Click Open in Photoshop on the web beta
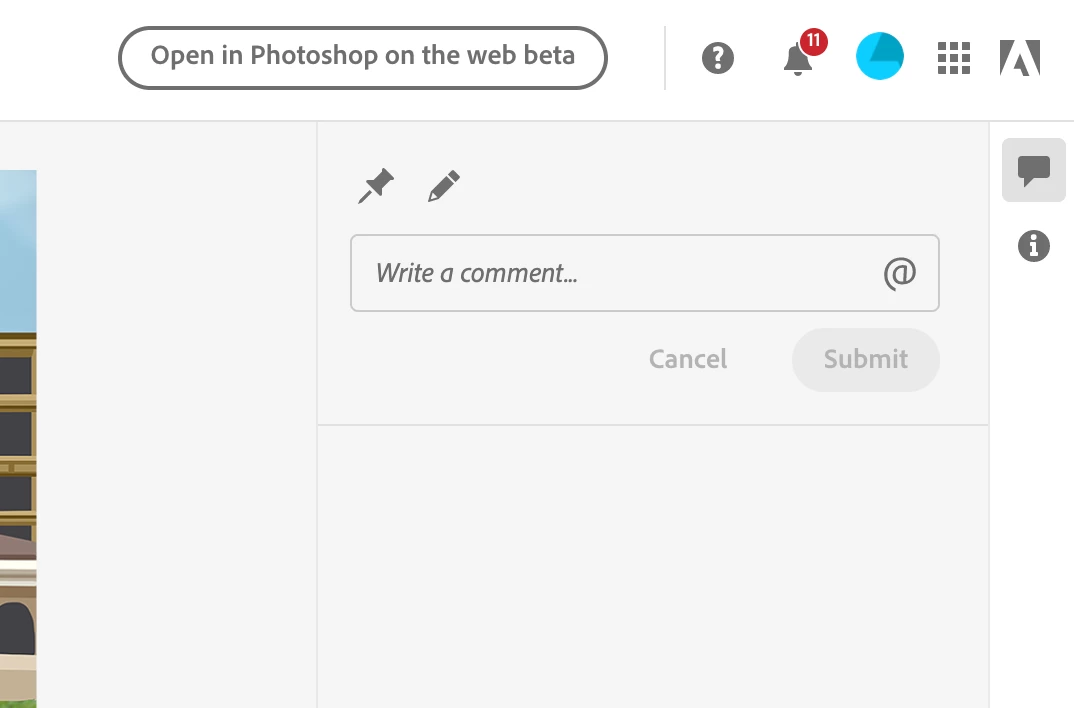 click(363, 57)
